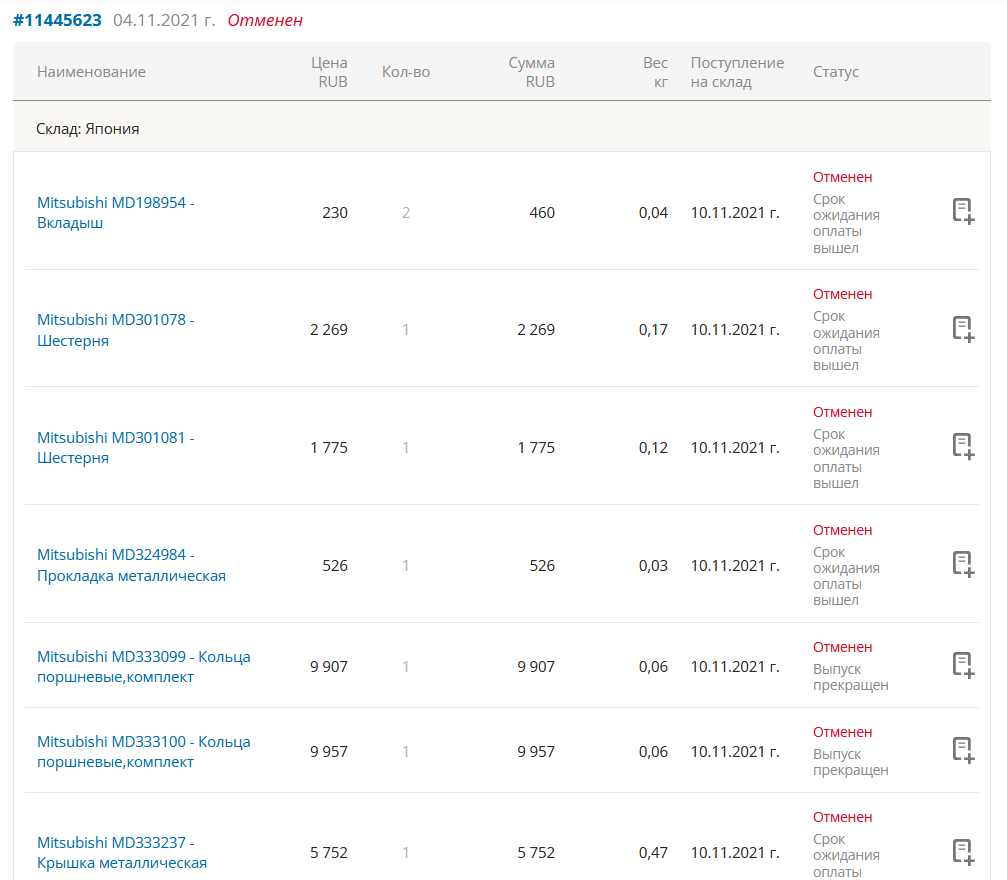Image resolution: width=1007 pixels, height=880 pixels.
Task: Click the Поступление на склад column header
Action: [x=737, y=72]
